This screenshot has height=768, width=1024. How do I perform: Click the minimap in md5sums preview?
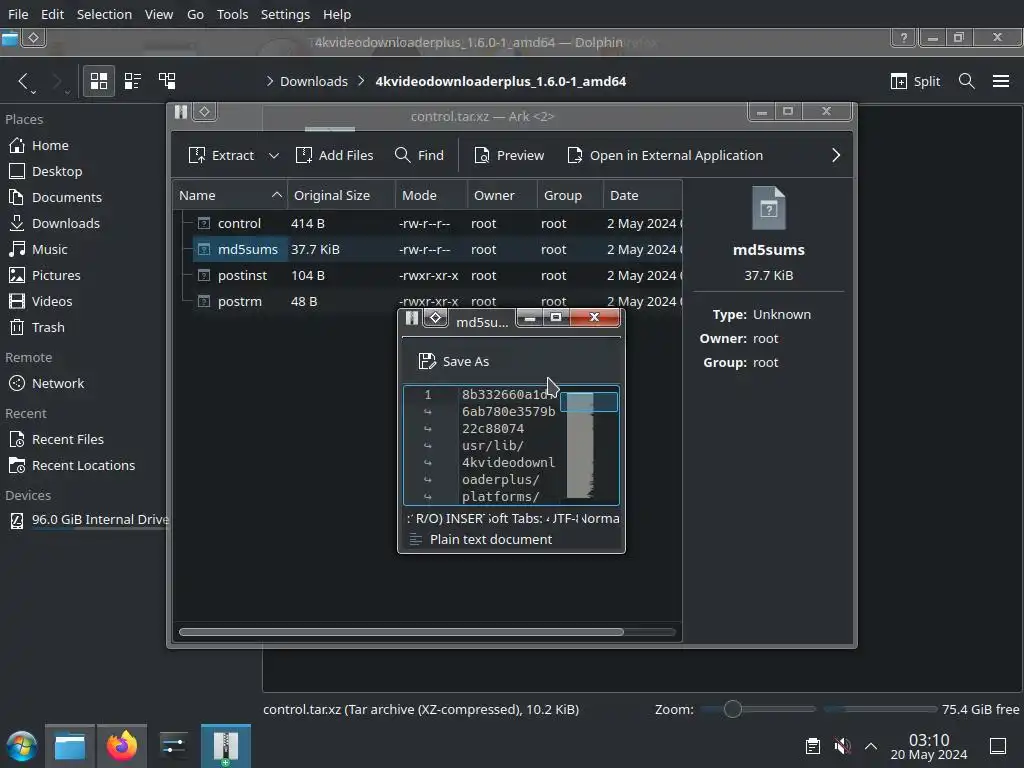click(x=589, y=445)
